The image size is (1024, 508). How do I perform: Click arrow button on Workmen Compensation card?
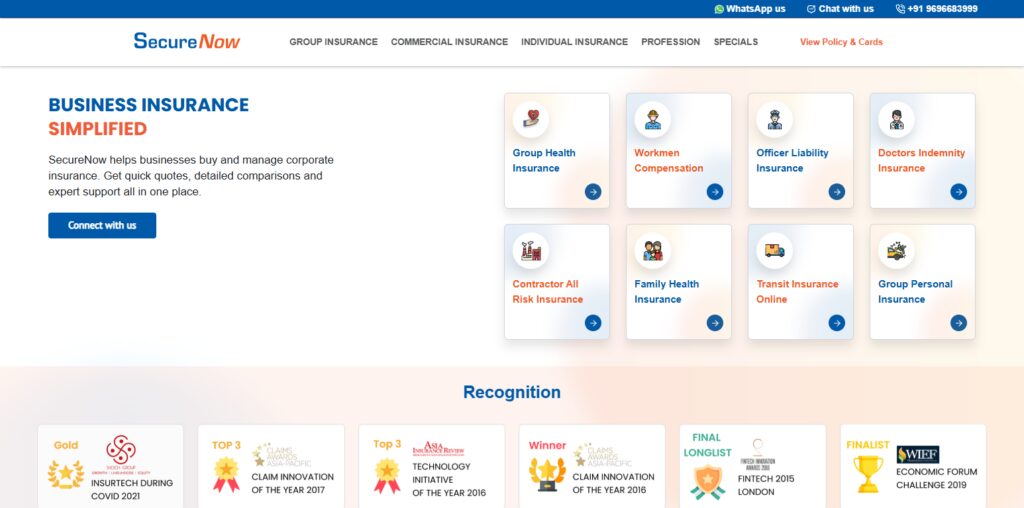[x=715, y=192]
